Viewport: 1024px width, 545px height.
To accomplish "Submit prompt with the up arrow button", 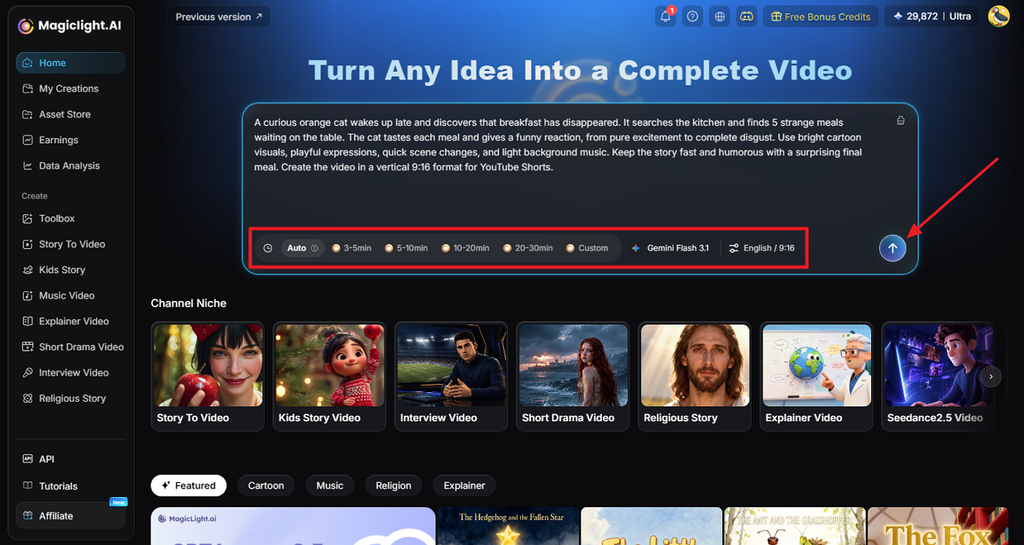I will [x=892, y=248].
